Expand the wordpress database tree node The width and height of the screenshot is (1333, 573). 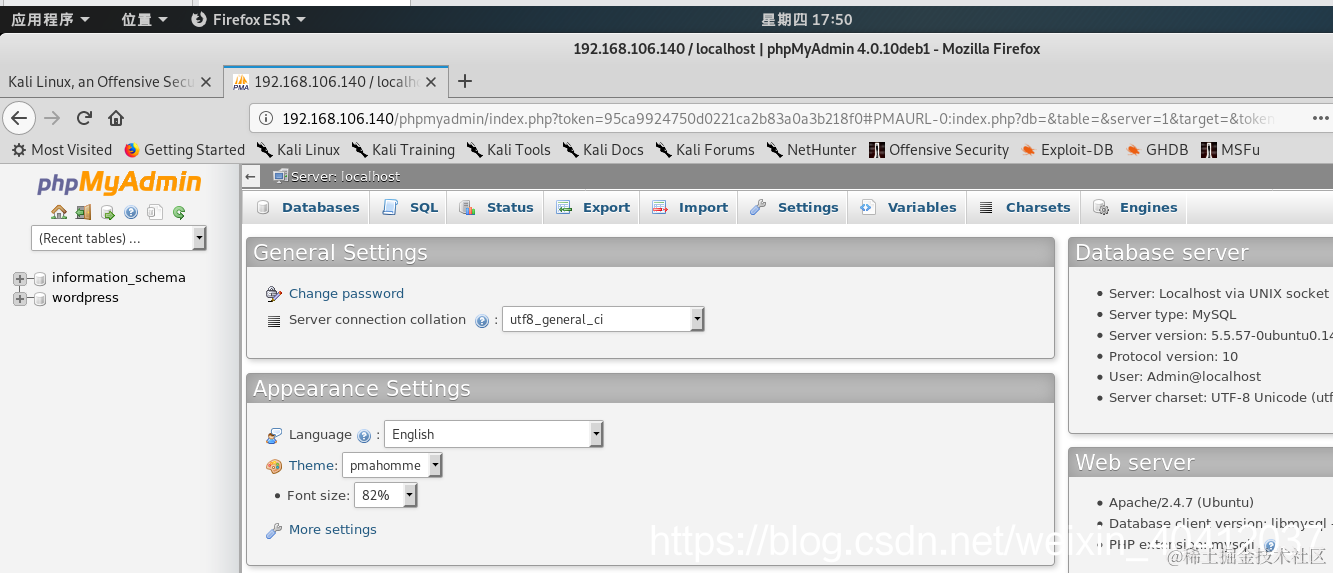coord(20,298)
